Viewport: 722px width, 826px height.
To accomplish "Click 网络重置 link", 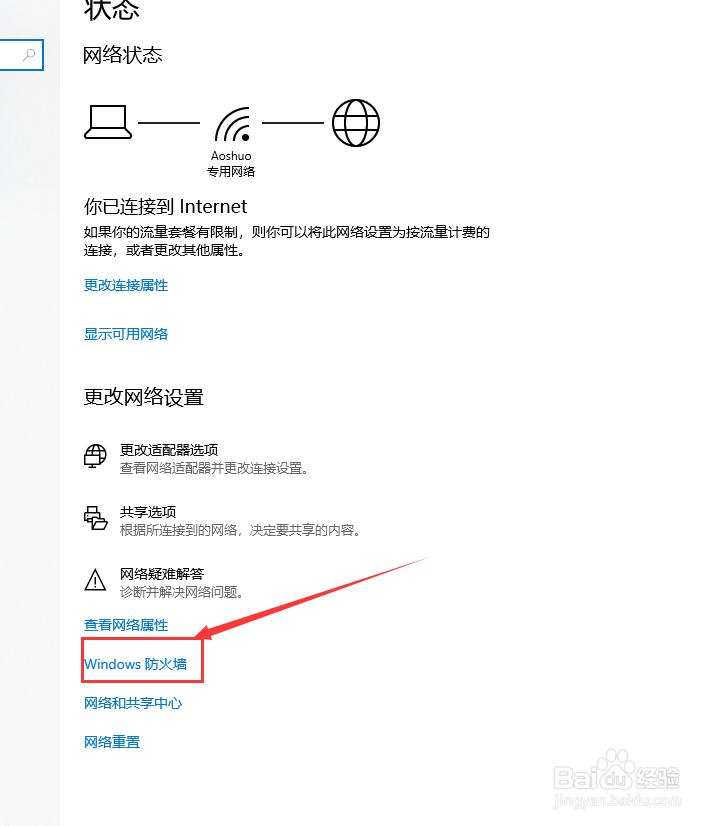I will coord(112,742).
